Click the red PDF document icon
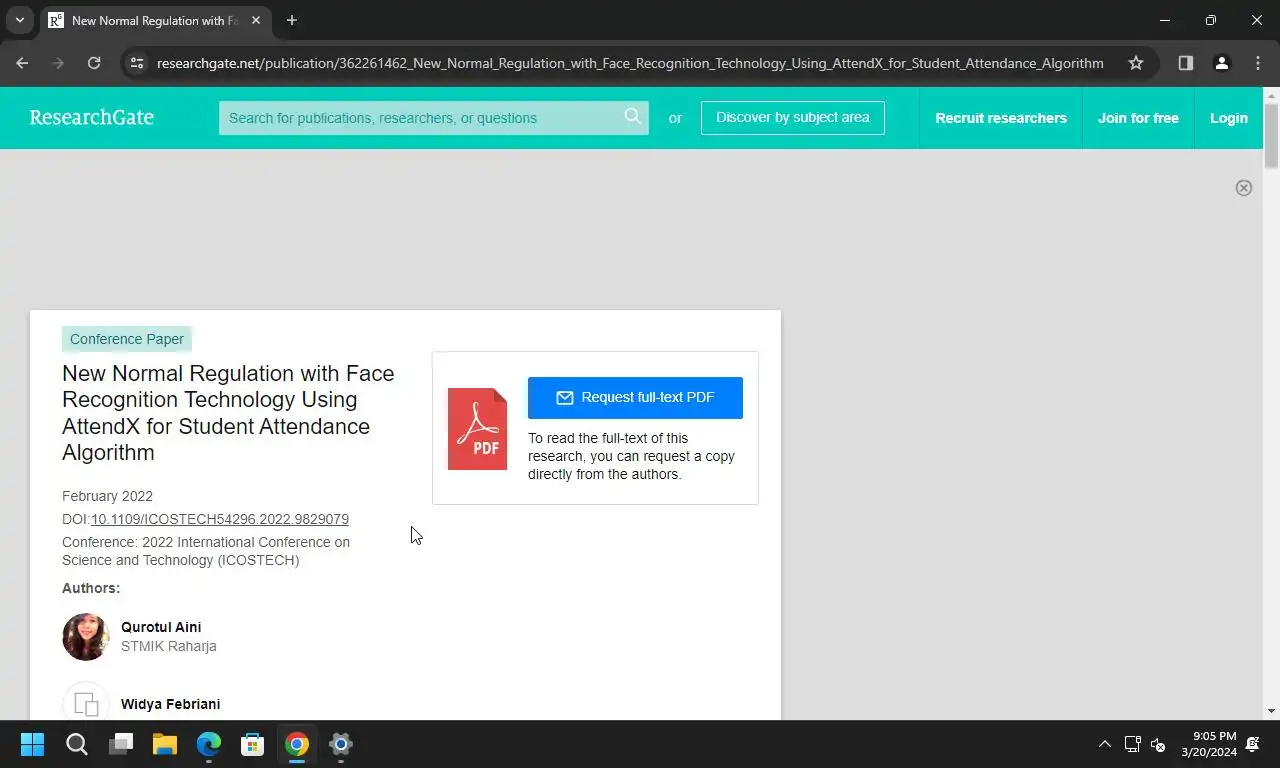Screen dimensions: 1280x768 pos(477,429)
